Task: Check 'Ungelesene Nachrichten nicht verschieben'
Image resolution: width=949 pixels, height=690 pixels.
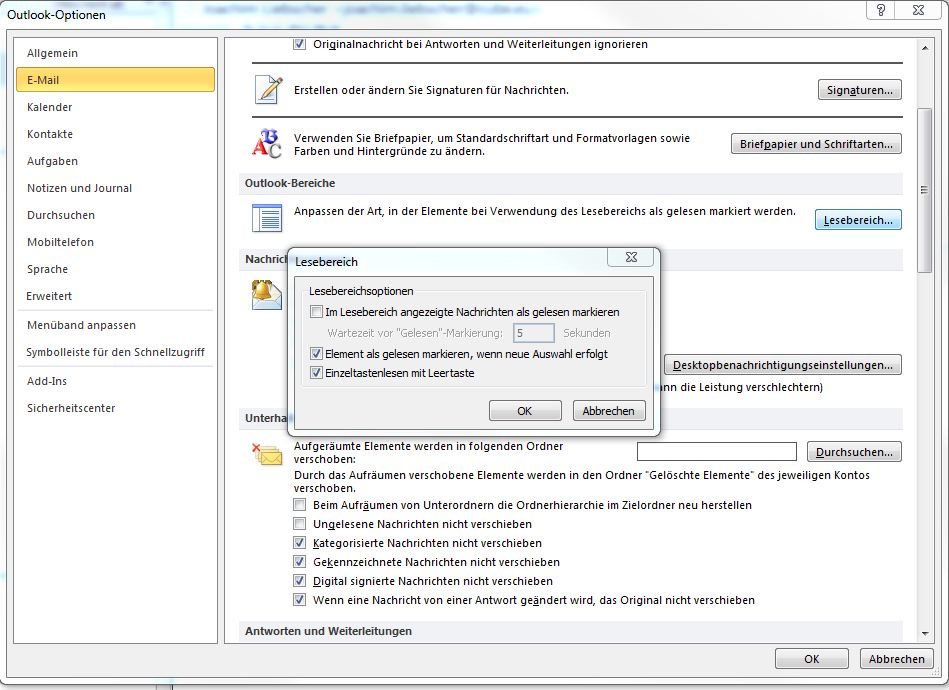Action: 299,524
